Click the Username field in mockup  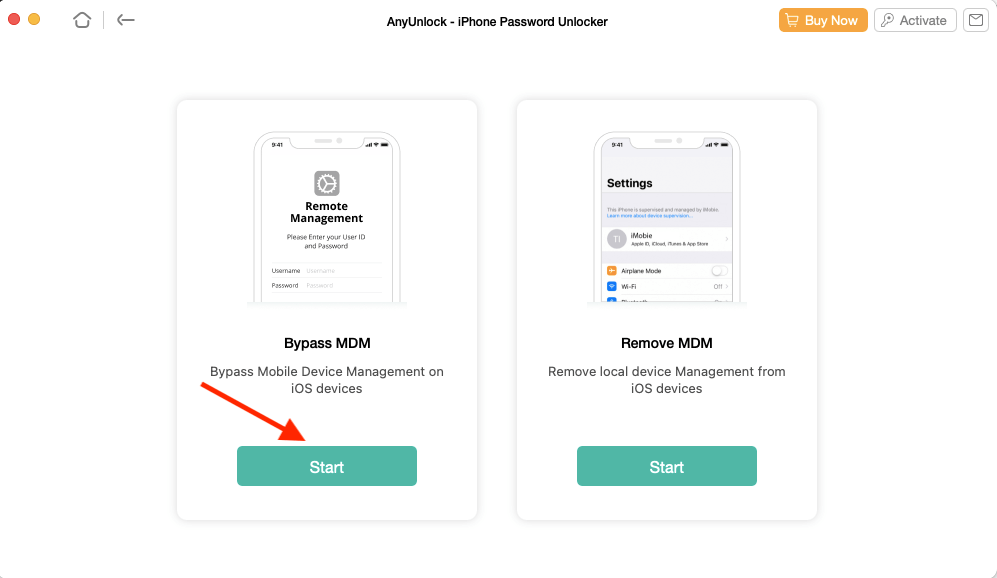(327, 271)
